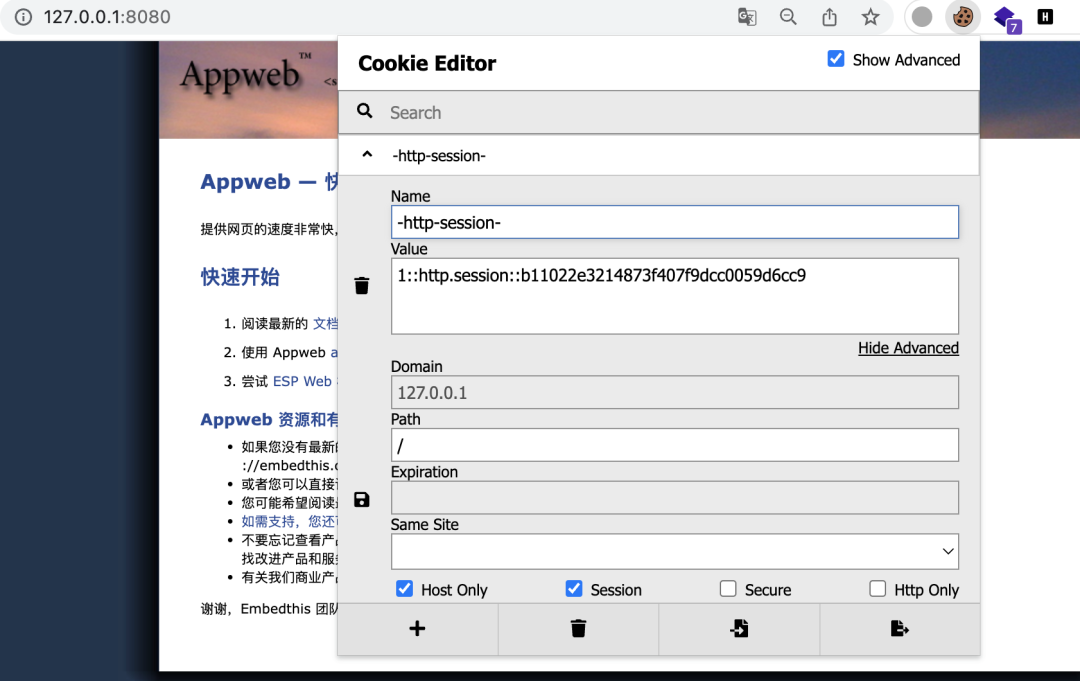Collapse the -http-session- cookie entry

pos(367,155)
